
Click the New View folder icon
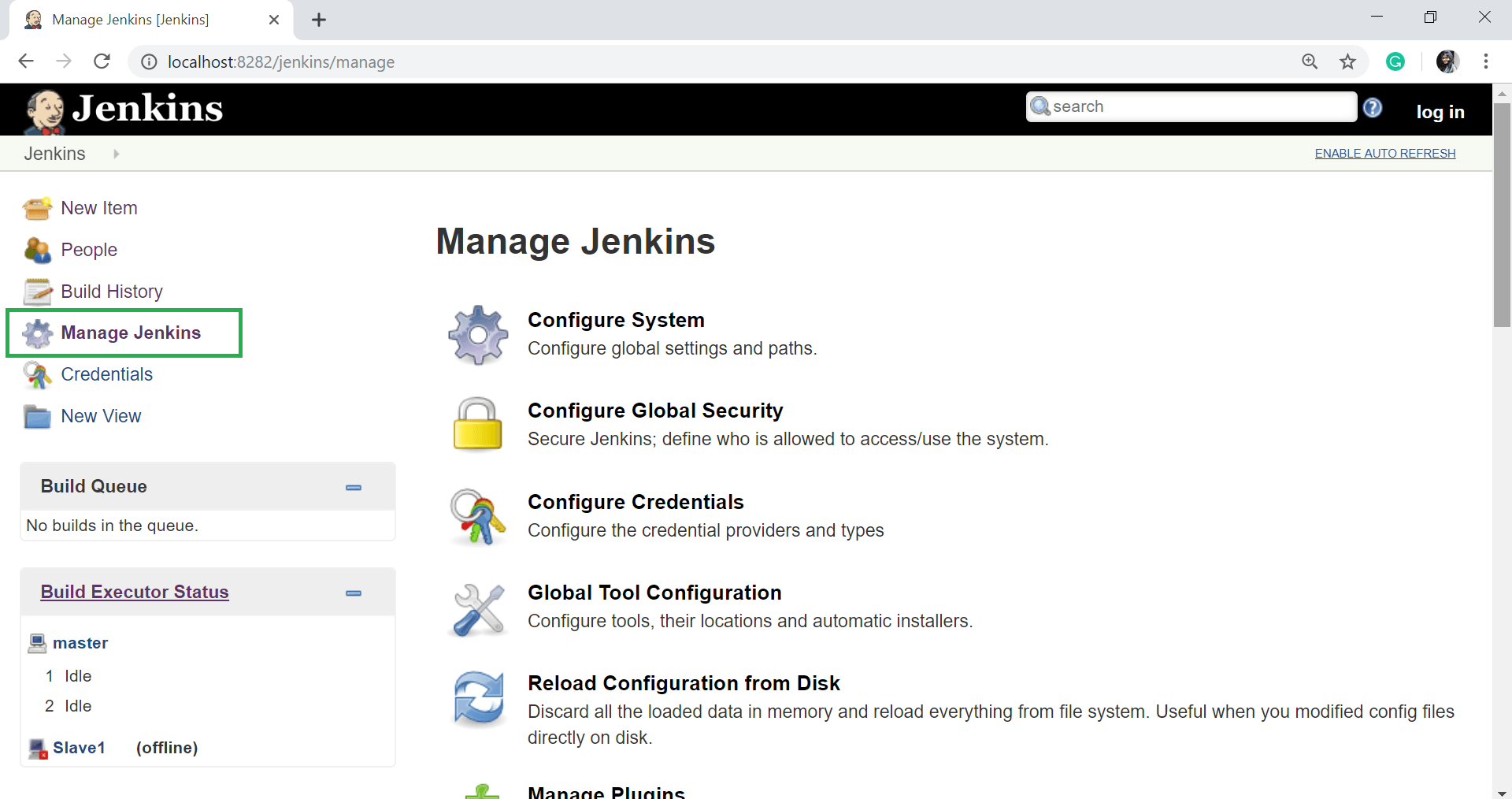(37, 416)
